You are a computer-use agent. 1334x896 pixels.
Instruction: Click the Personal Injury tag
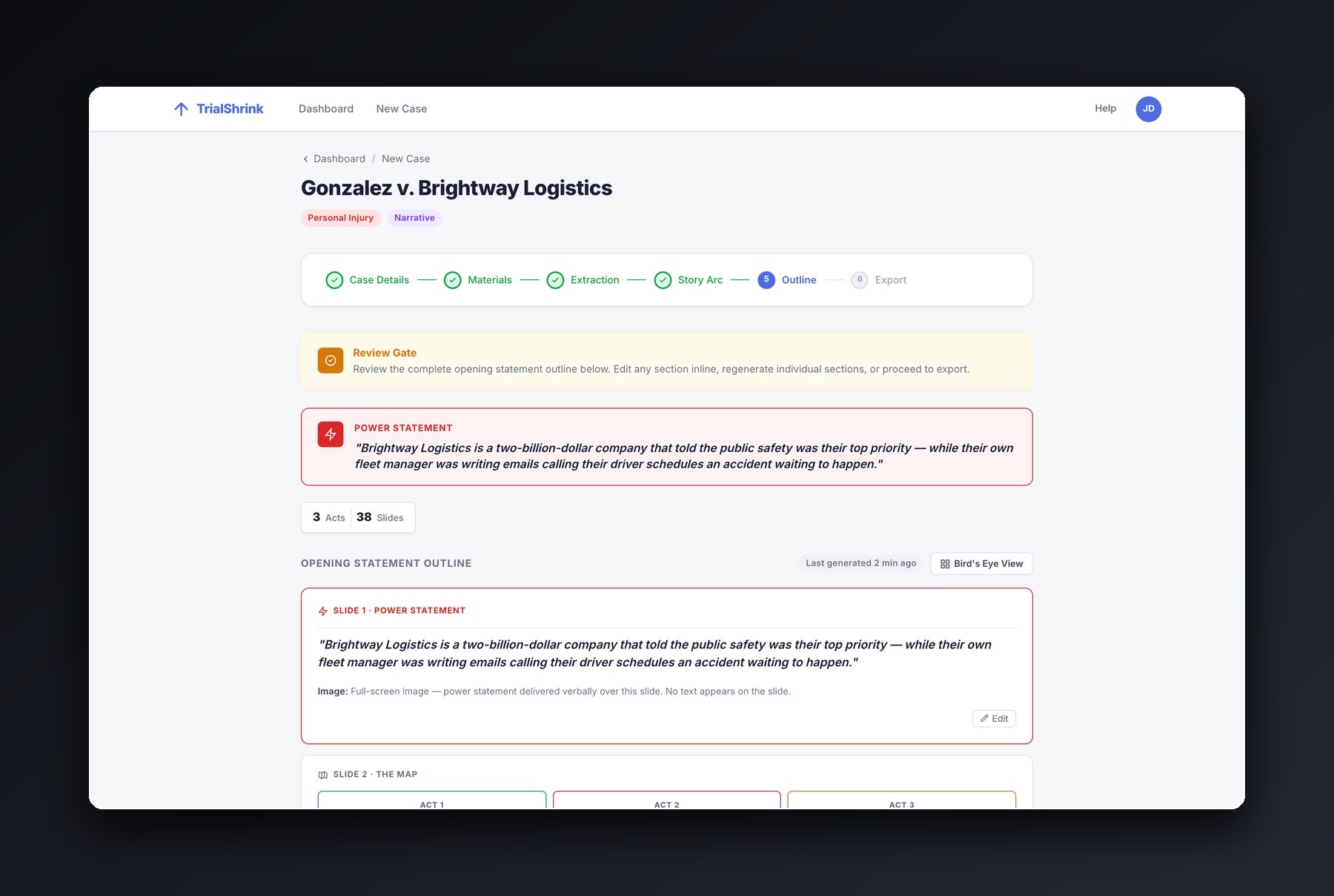click(341, 218)
